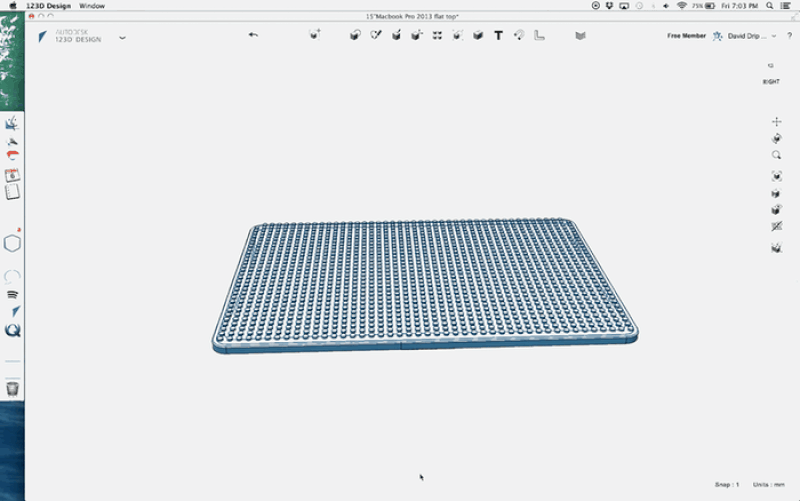Viewport: 800px width, 501px height.
Task: Select the Measure tool
Action: [x=540, y=36]
